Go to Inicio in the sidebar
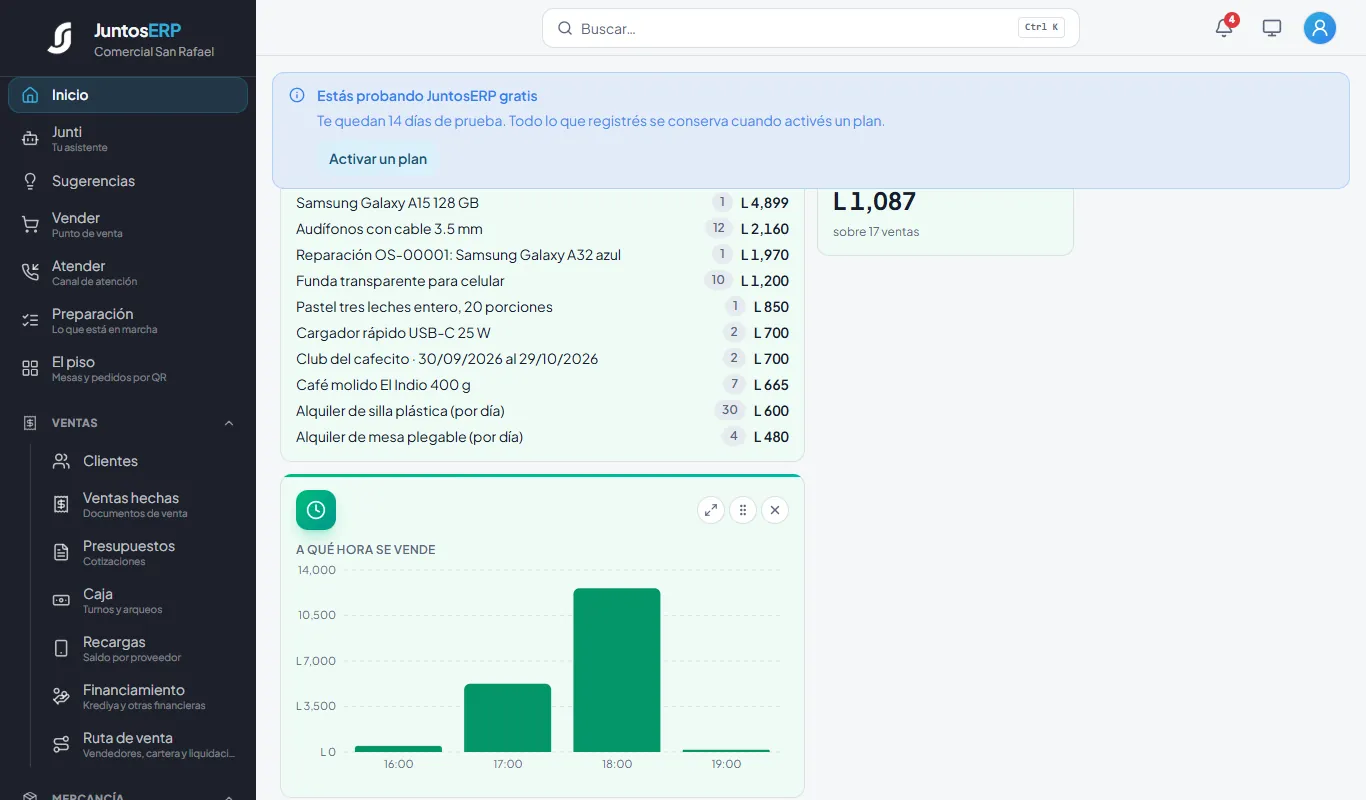Image resolution: width=1366 pixels, height=800 pixels. click(128, 95)
